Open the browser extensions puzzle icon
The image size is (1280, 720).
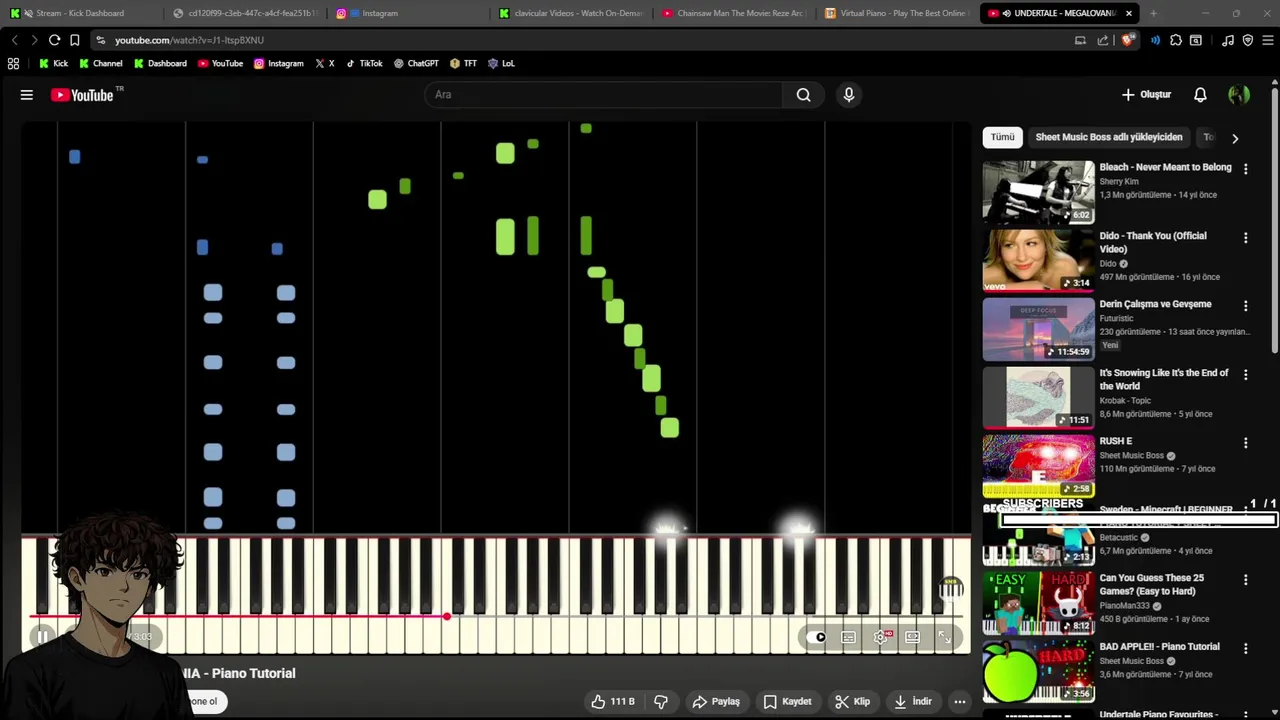click(x=1176, y=40)
